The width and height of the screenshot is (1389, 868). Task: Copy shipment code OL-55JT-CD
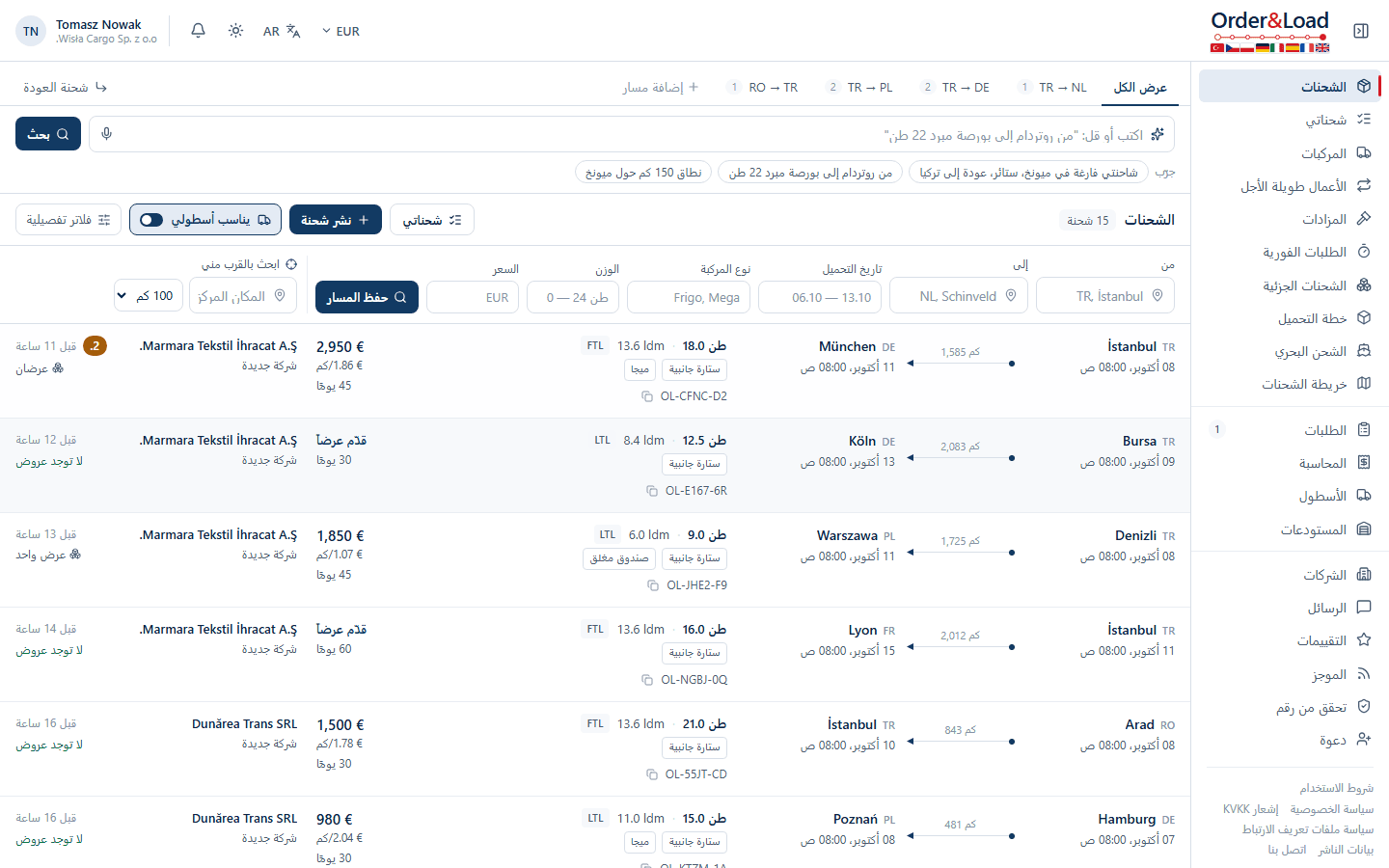point(652,774)
